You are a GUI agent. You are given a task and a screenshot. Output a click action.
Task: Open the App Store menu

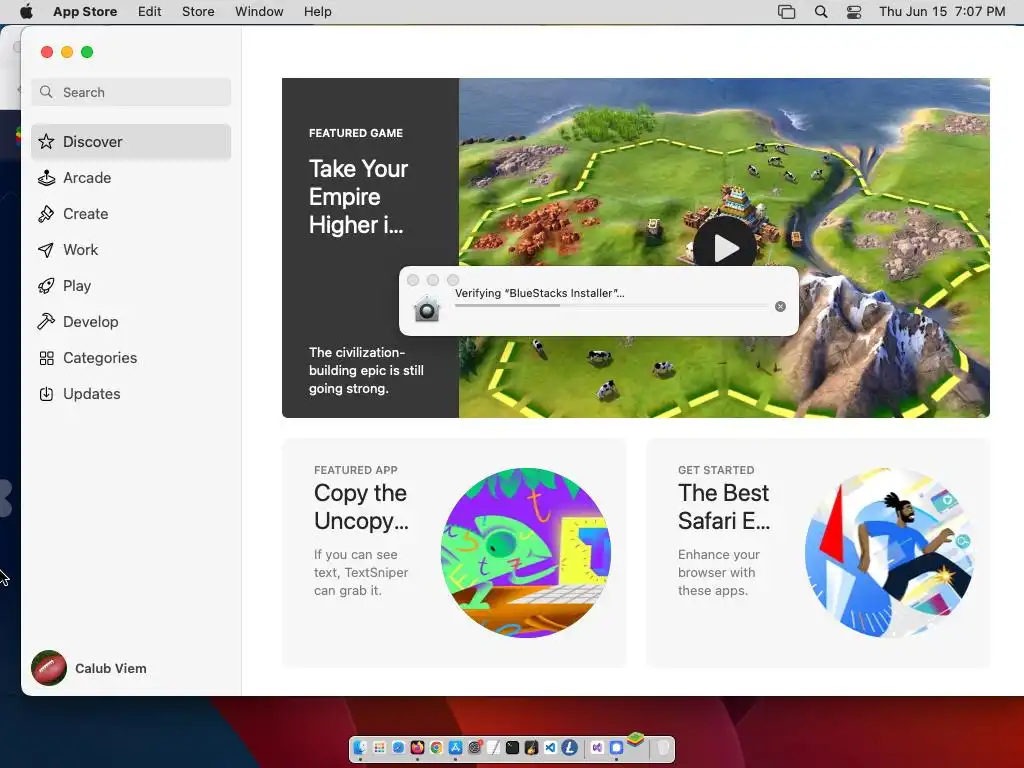(85, 11)
